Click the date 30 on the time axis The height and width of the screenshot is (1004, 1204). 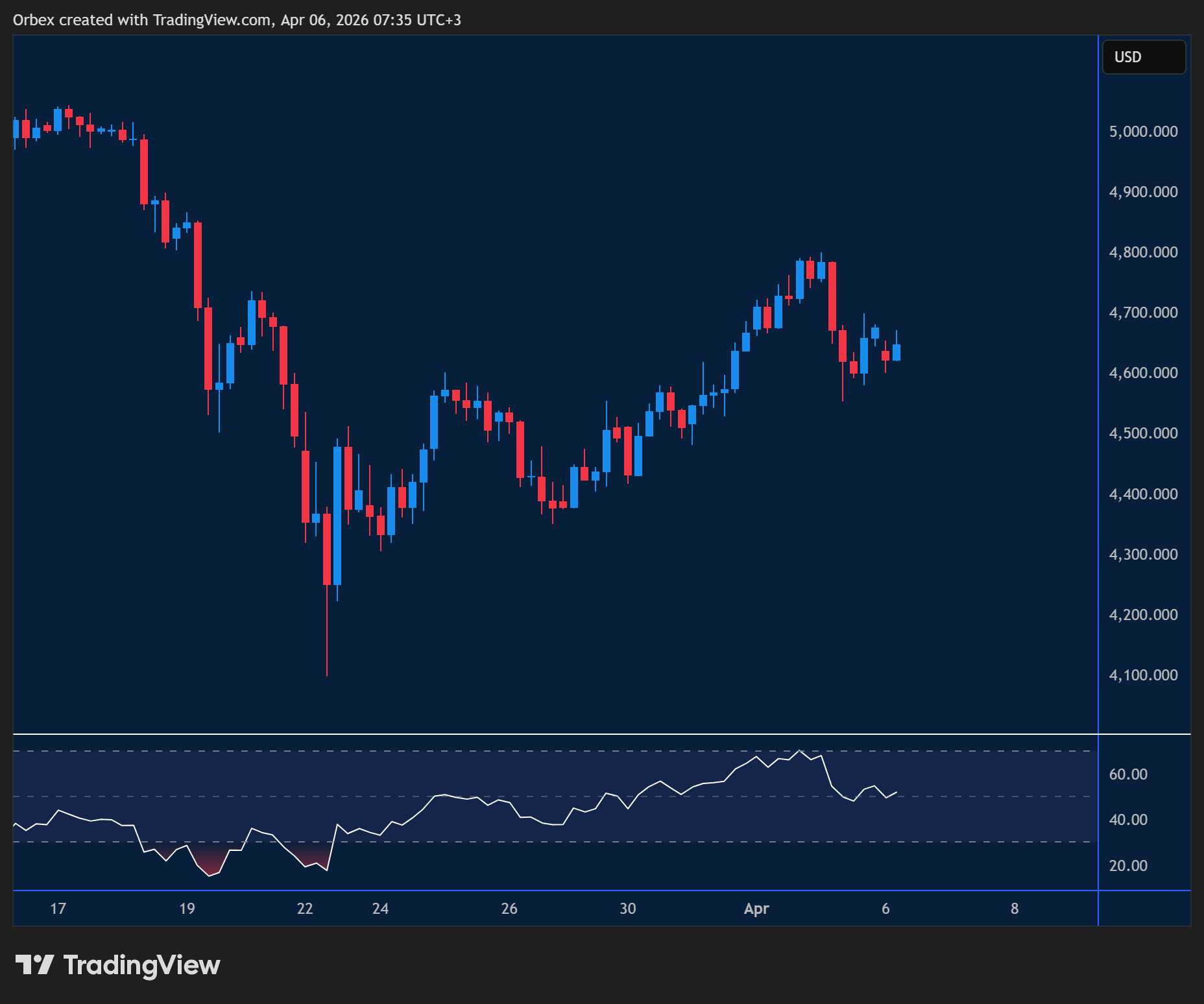tap(627, 909)
